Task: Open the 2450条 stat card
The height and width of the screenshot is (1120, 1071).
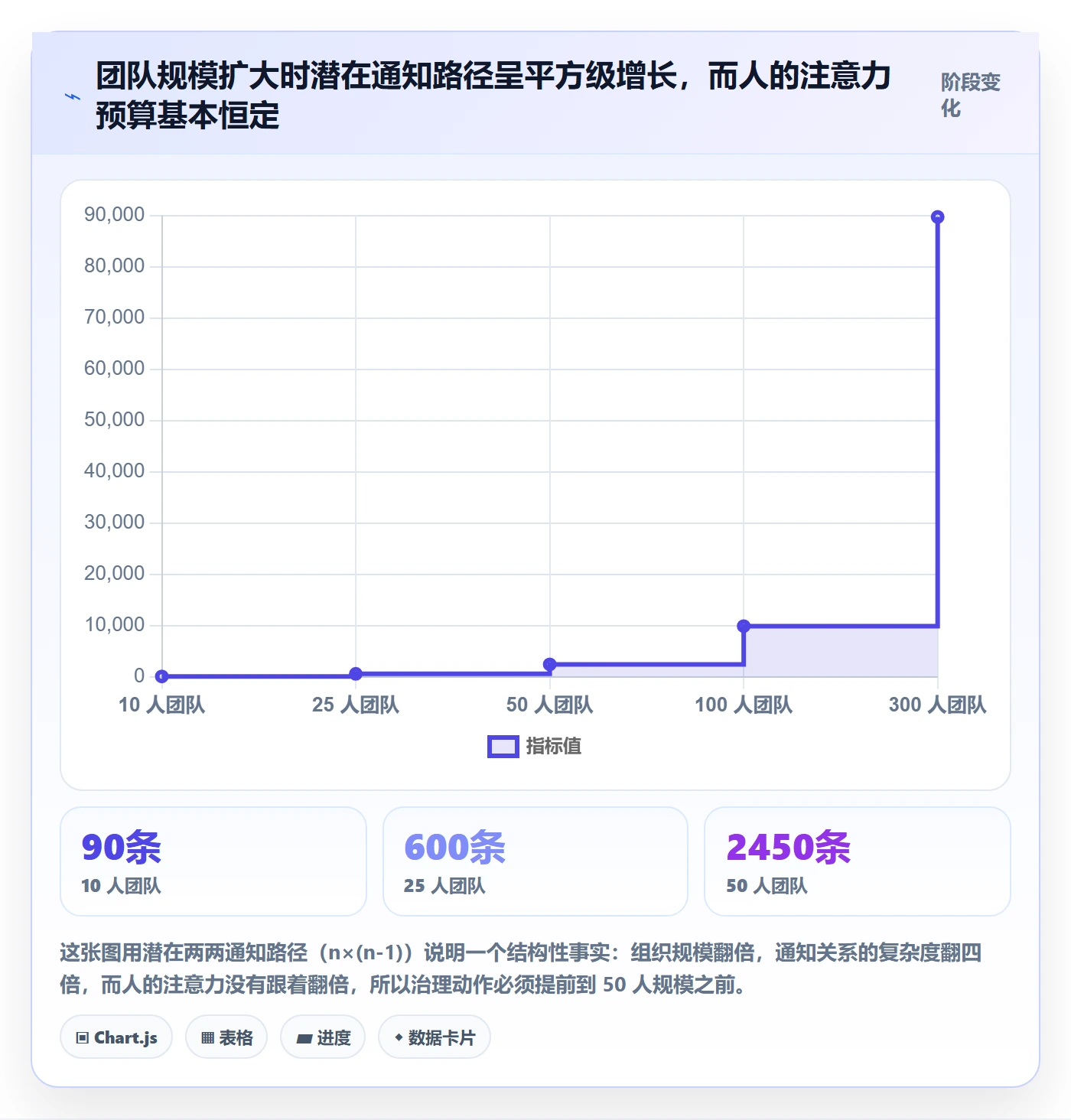Action: (x=858, y=861)
